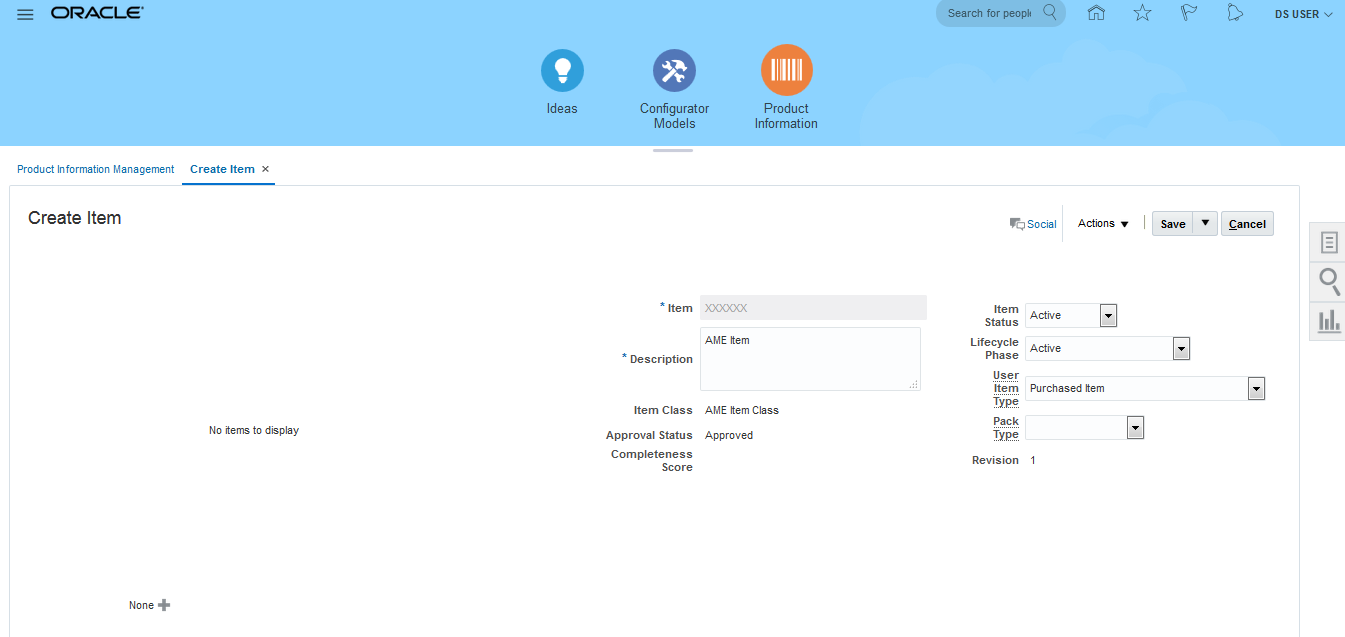Select the Create Item tab
The image size is (1345, 637).
click(x=222, y=169)
